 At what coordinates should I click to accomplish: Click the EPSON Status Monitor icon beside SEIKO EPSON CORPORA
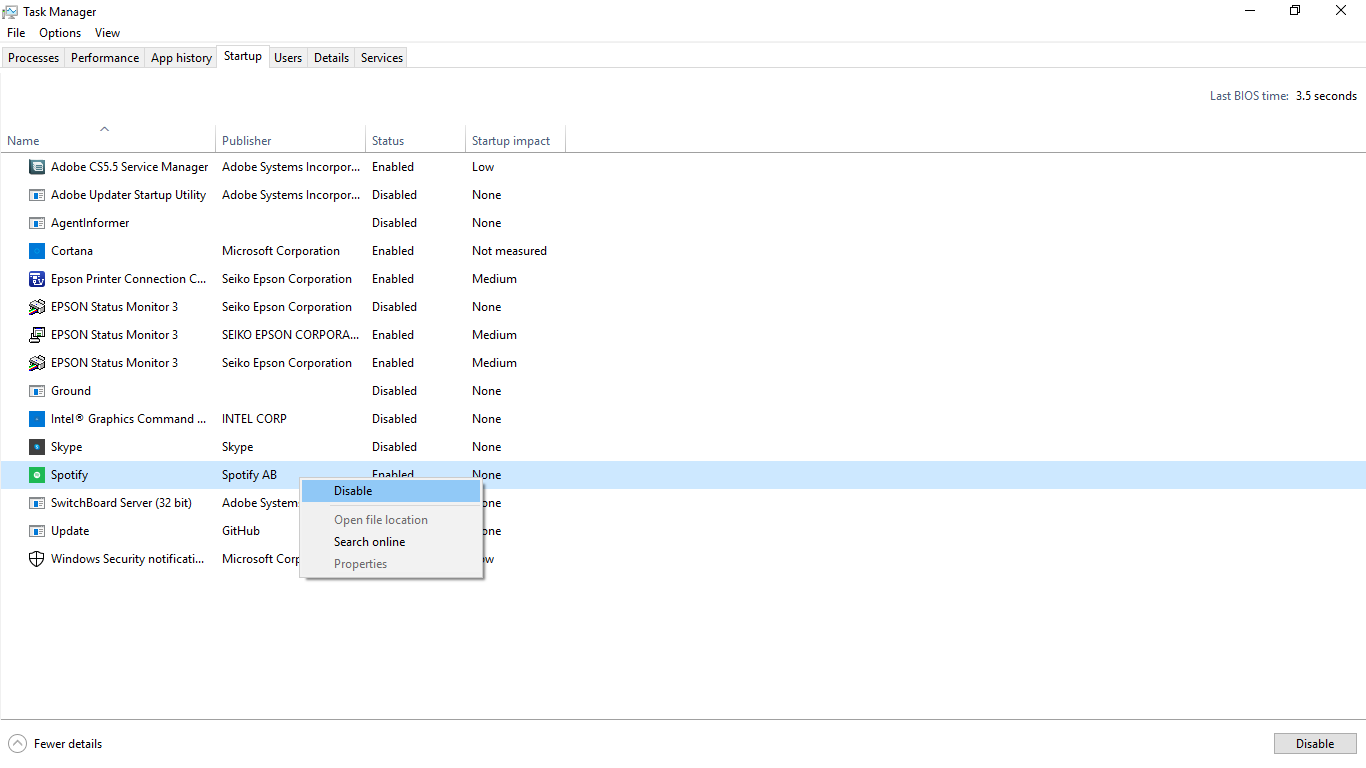tap(37, 335)
